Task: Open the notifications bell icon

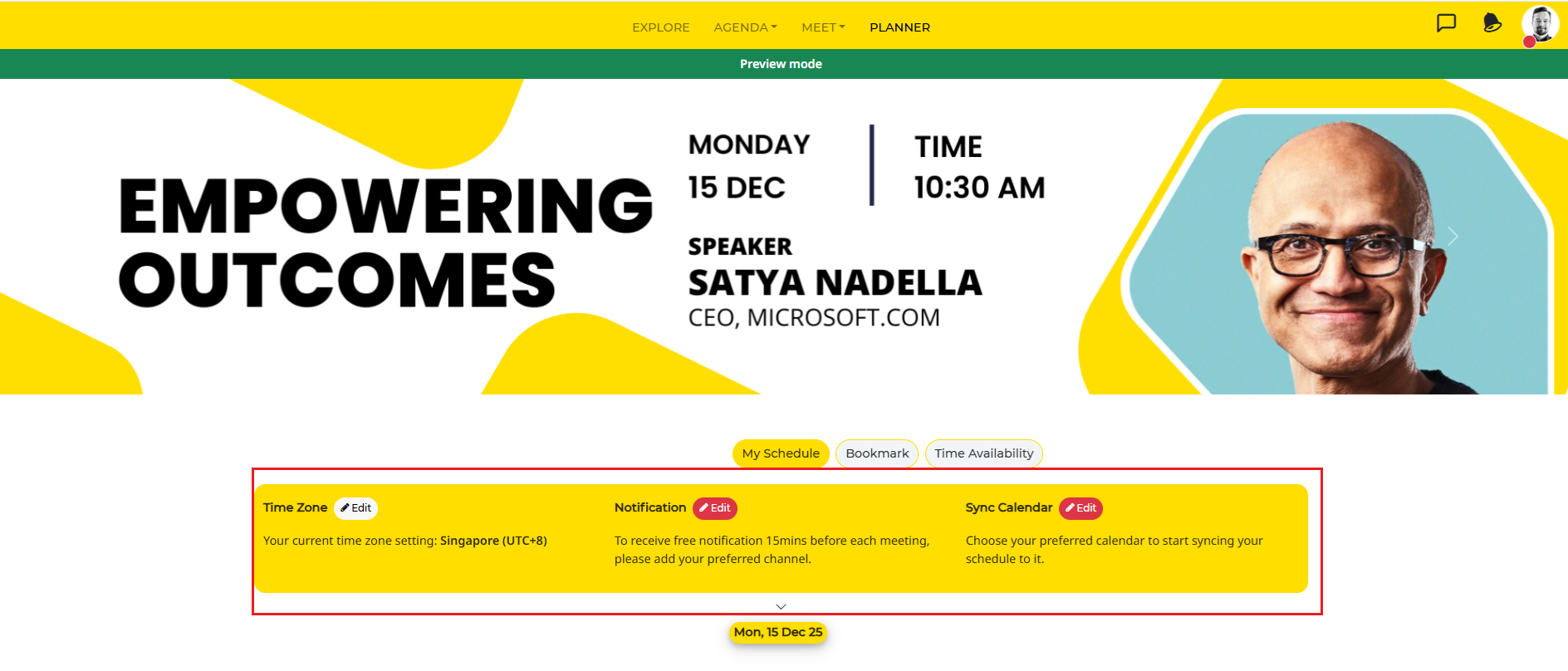Action: pos(1492,23)
